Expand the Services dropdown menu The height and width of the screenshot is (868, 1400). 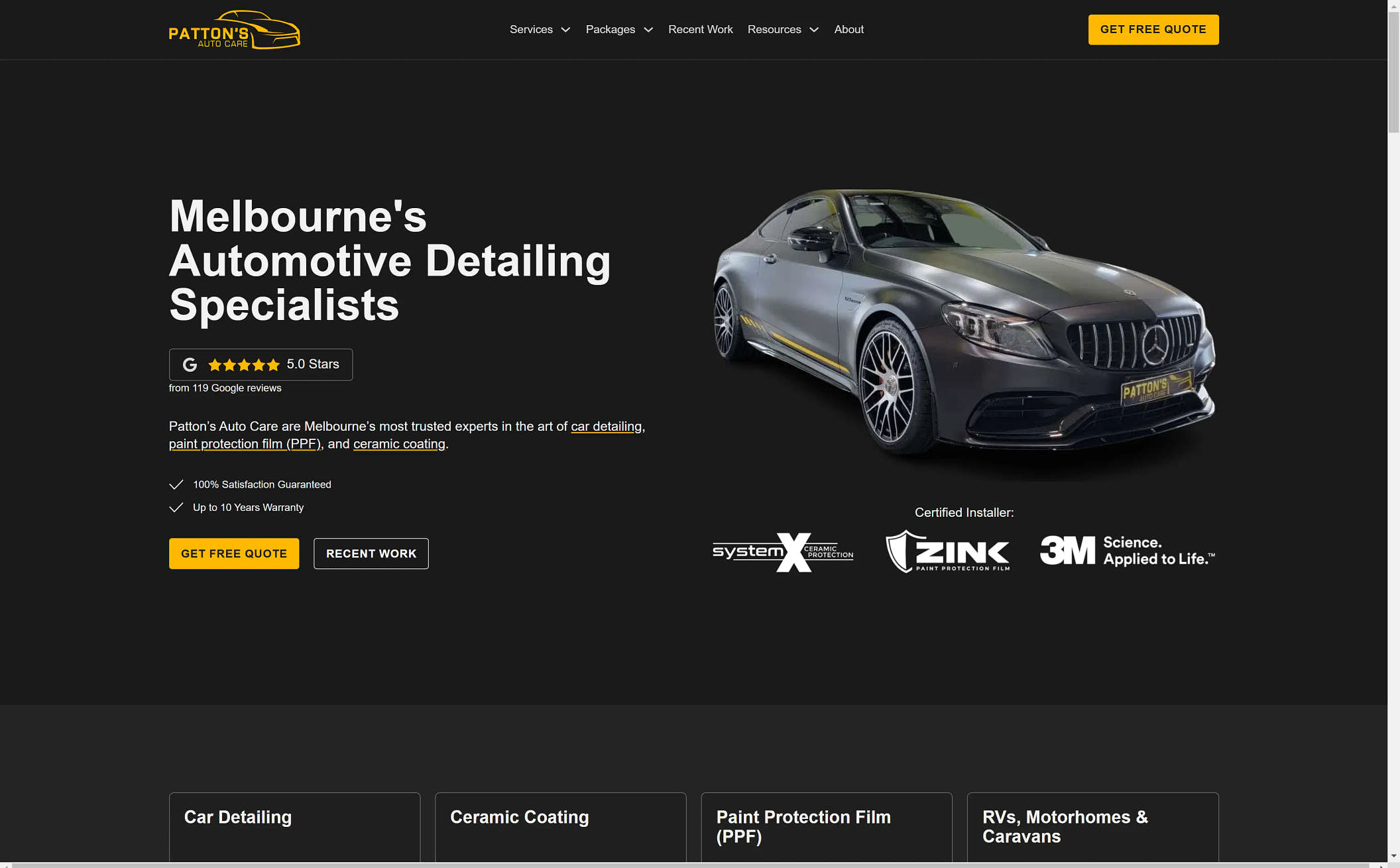click(540, 30)
